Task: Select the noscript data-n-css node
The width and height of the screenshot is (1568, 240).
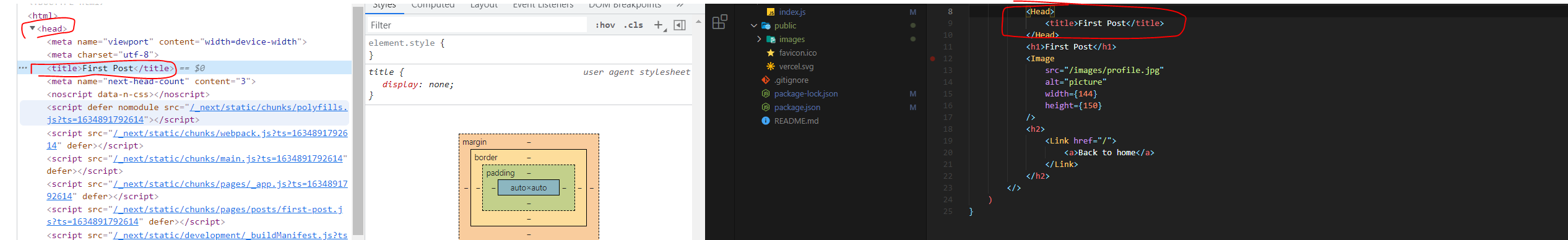Action: pos(128,94)
